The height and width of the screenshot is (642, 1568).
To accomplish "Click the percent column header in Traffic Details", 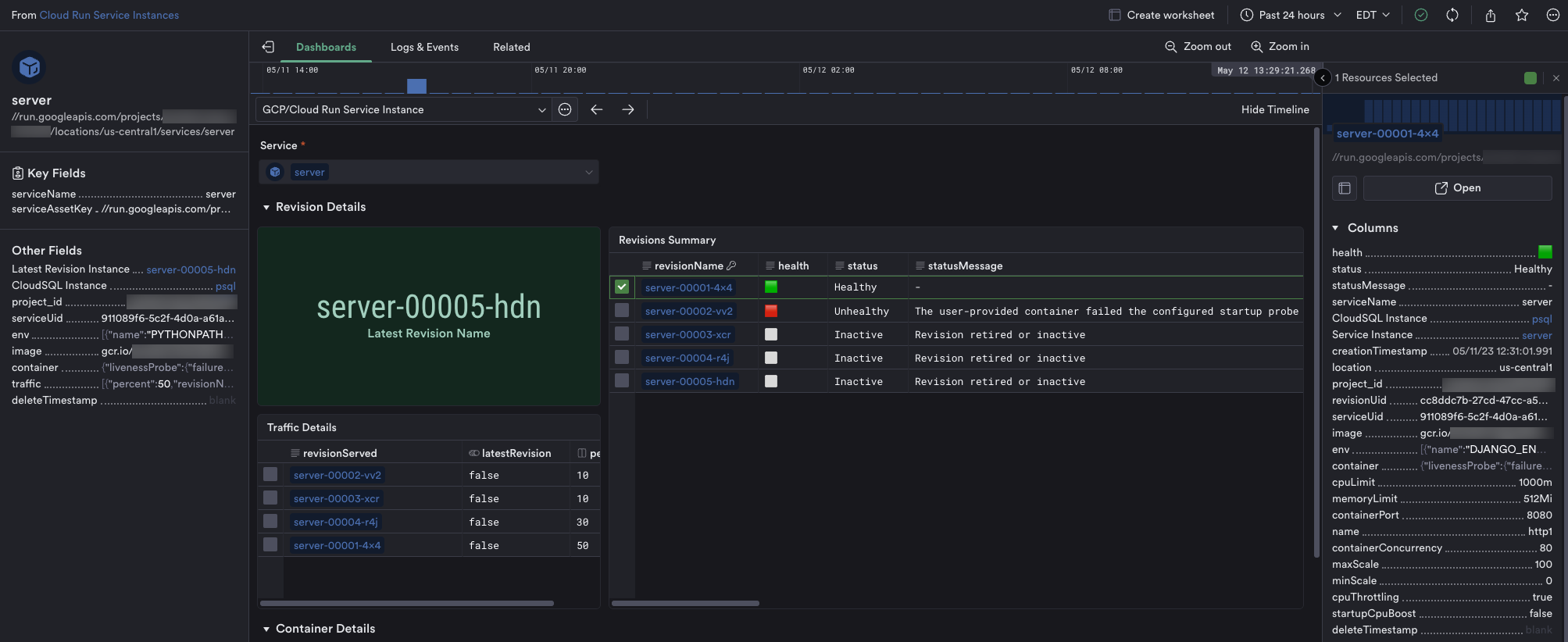I will tap(589, 453).
